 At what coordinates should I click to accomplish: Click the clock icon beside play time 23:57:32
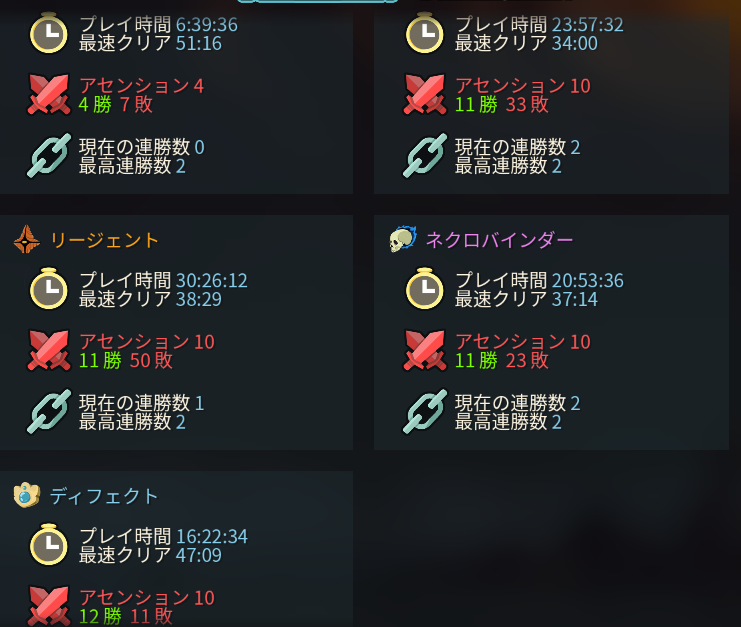pos(424,33)
